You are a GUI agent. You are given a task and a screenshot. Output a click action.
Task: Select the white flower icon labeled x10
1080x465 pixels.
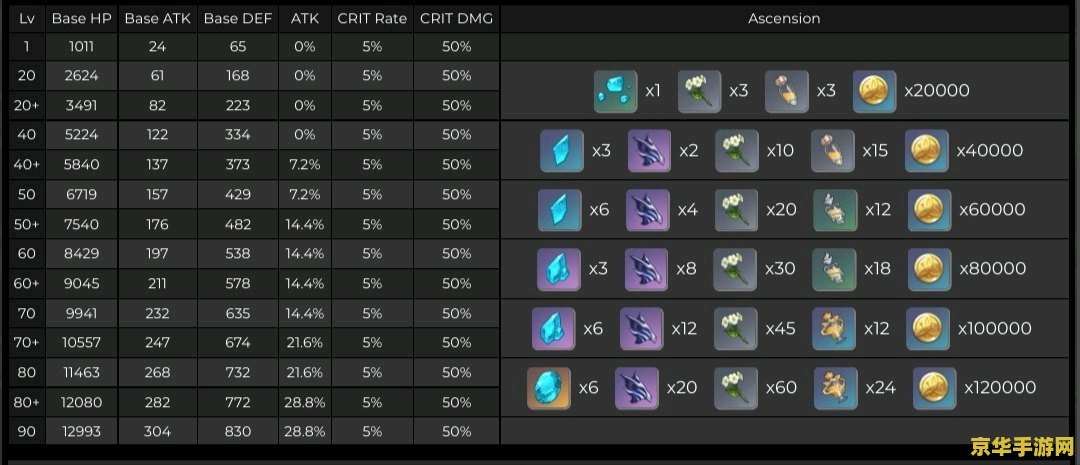736,151
